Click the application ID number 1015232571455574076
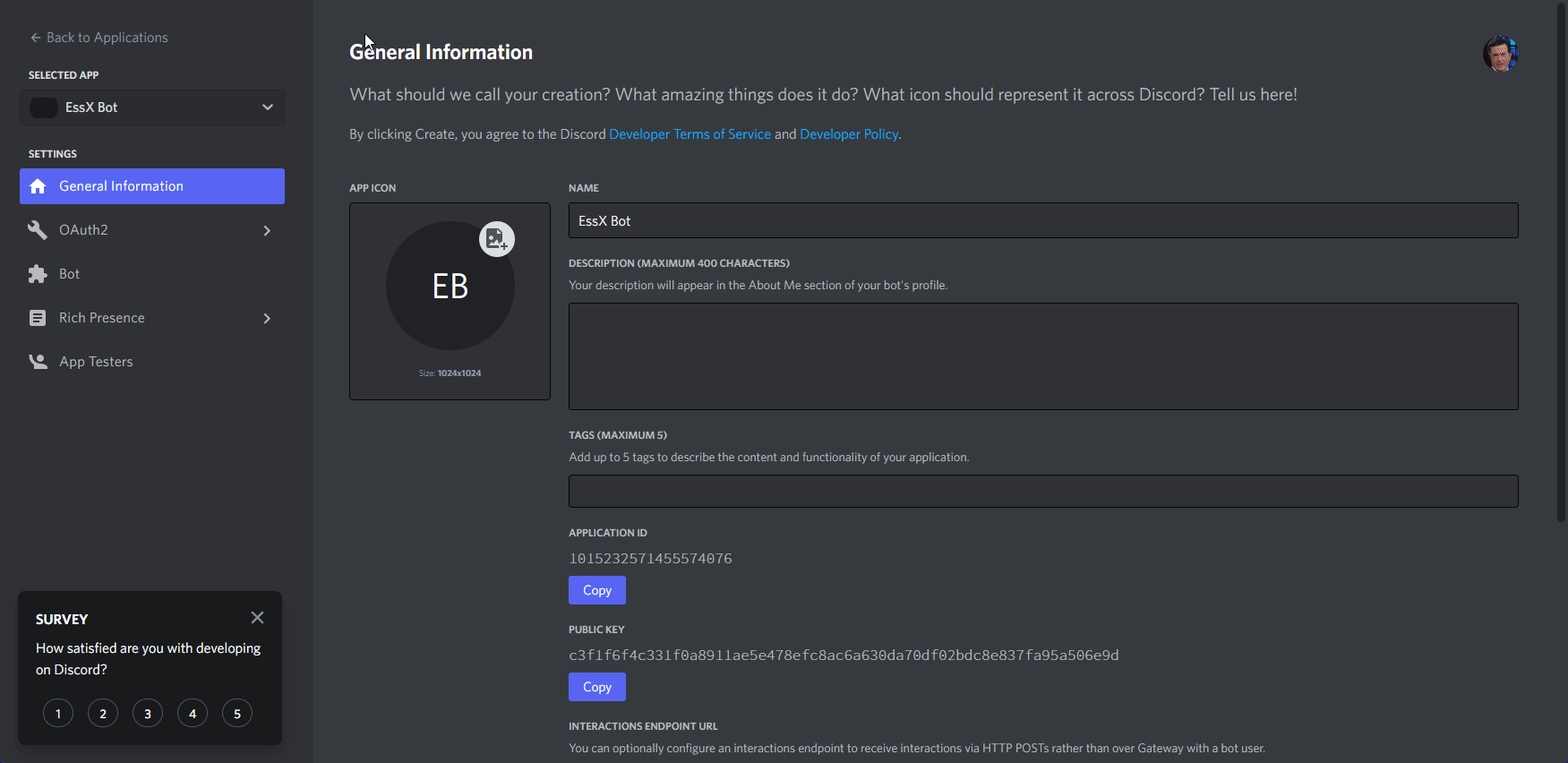Image resolution: width=1568 pixels, height=763 pixels. 650,559
